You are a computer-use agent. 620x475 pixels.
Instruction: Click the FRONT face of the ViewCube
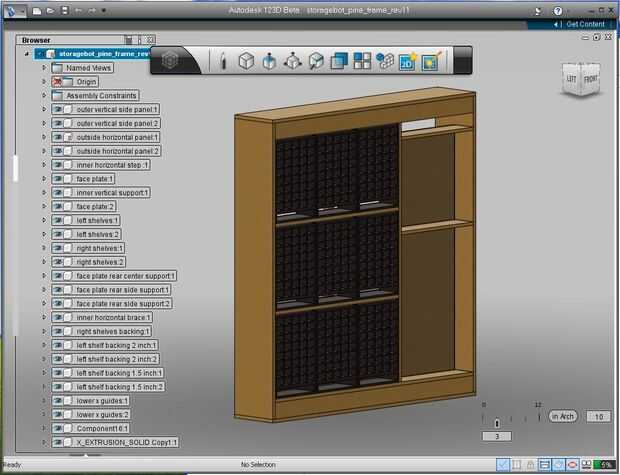coord(590,79)
